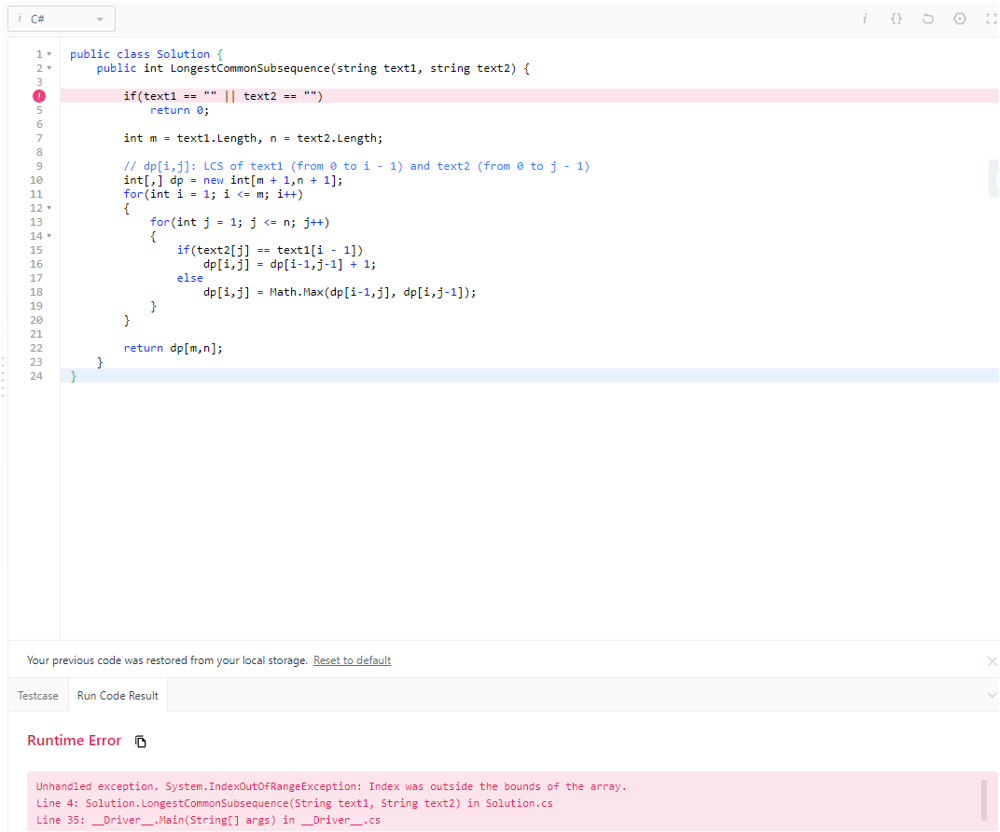Click the error output scrollbar thumb

(985, 798)
